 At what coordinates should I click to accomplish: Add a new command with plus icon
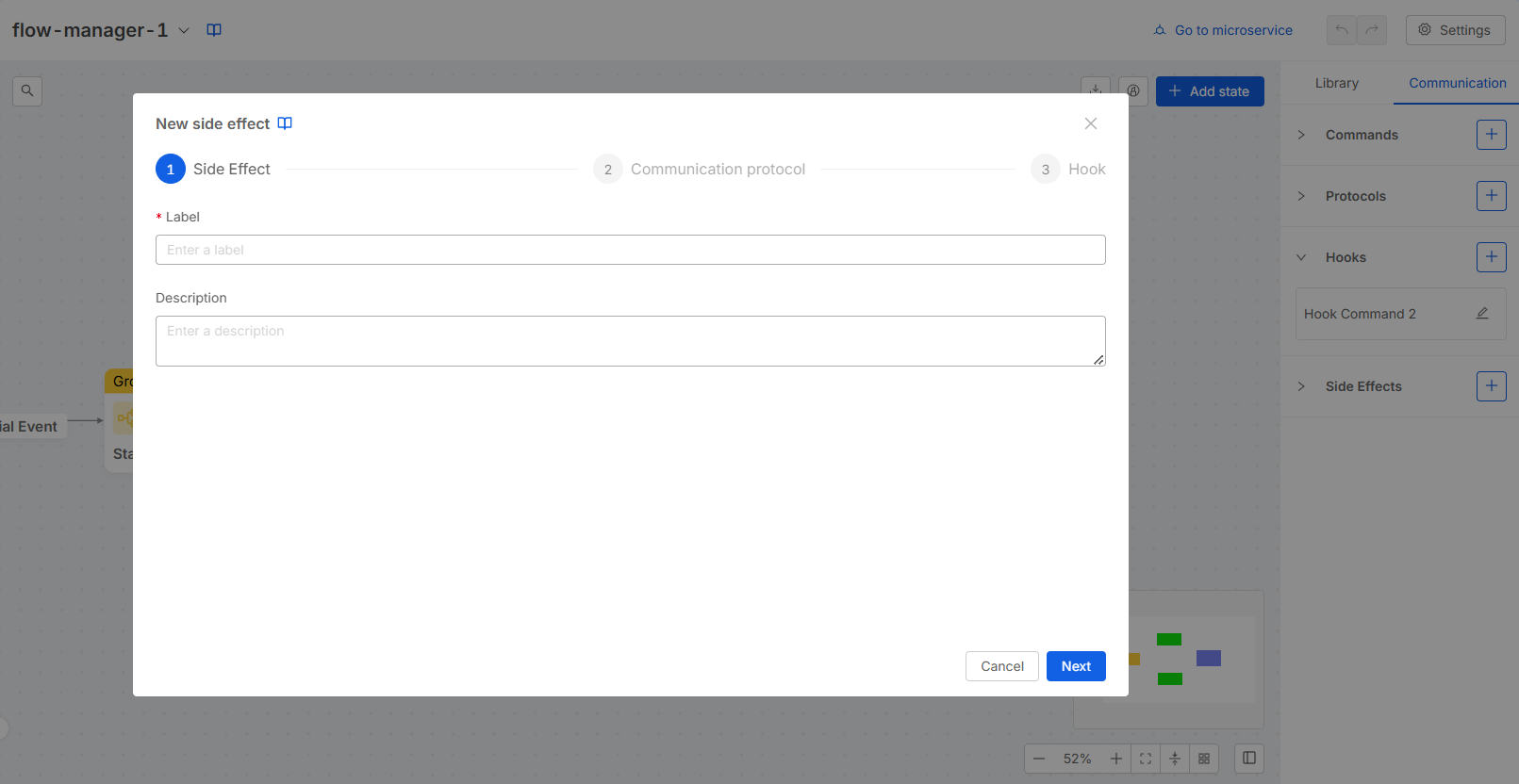click(1491, 135)
